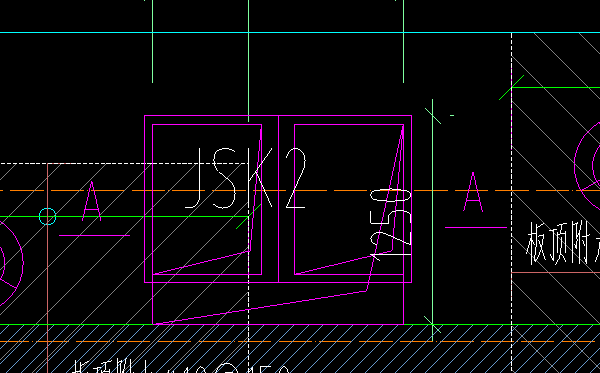
Task: Select the green tick mark below-left of K
Action: 248,217
